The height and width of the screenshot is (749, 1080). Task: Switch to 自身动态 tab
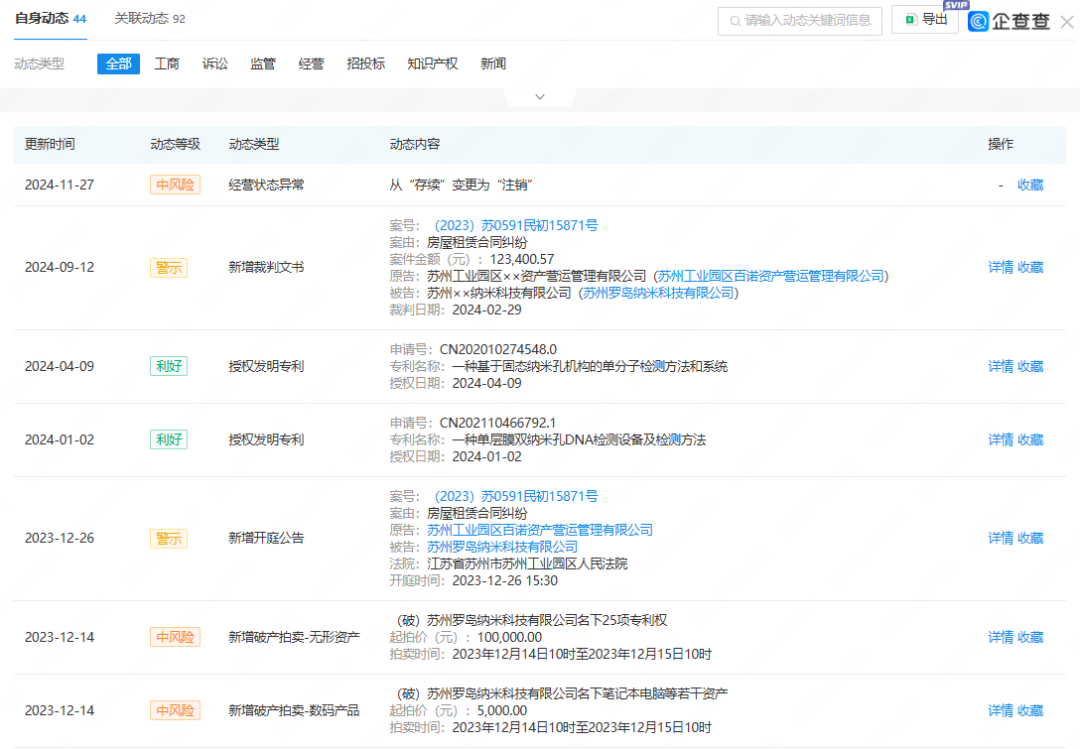pos(50,19)
